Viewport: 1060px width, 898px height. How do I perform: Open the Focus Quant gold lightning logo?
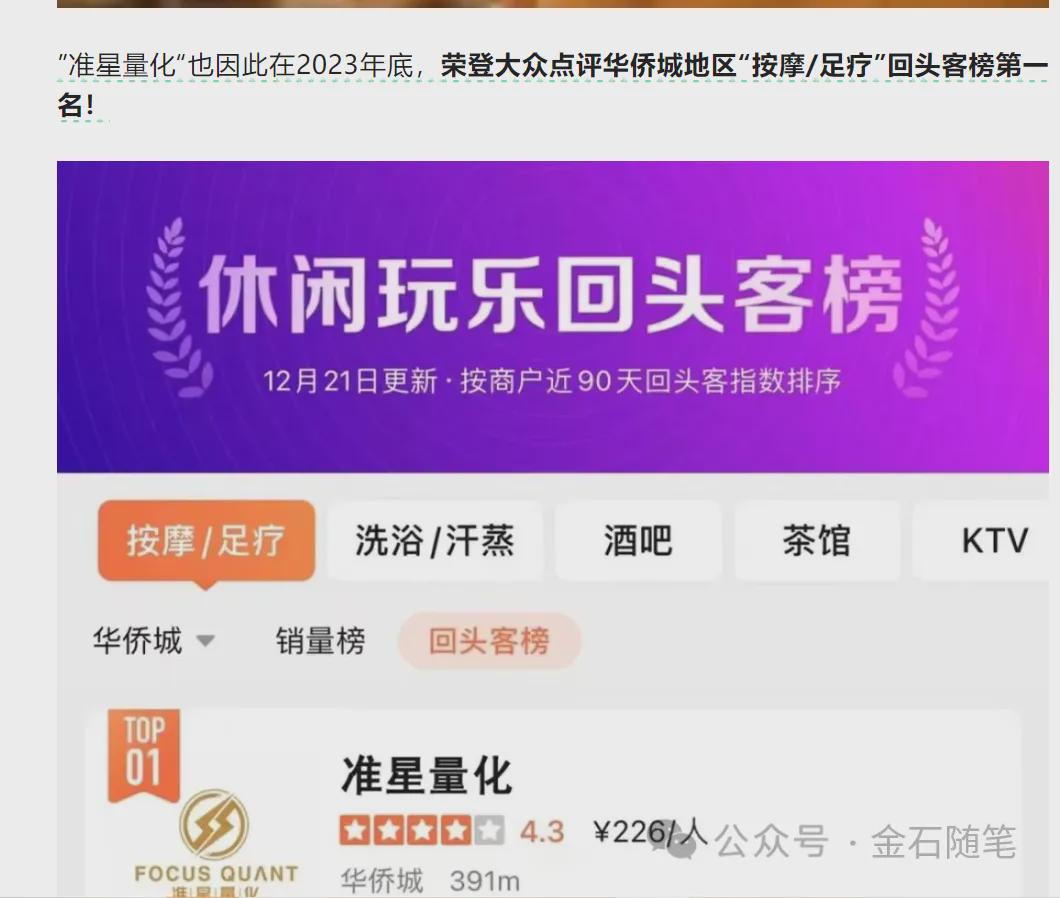[214, 825]
